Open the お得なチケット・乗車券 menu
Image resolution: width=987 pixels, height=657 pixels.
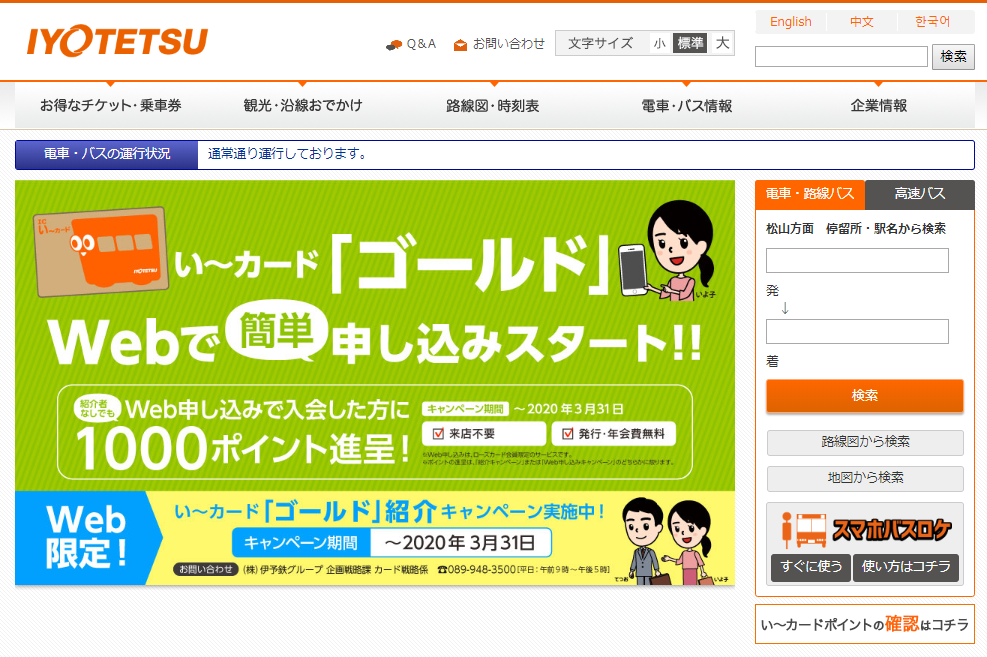click(111, 106)
